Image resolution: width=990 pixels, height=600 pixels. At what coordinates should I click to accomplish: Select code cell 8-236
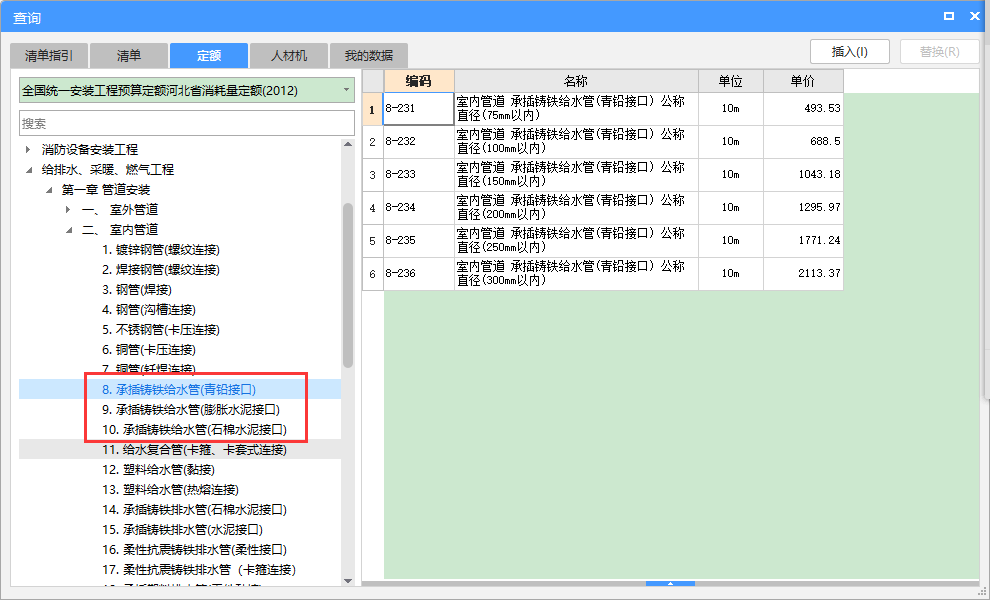point(419,273)
